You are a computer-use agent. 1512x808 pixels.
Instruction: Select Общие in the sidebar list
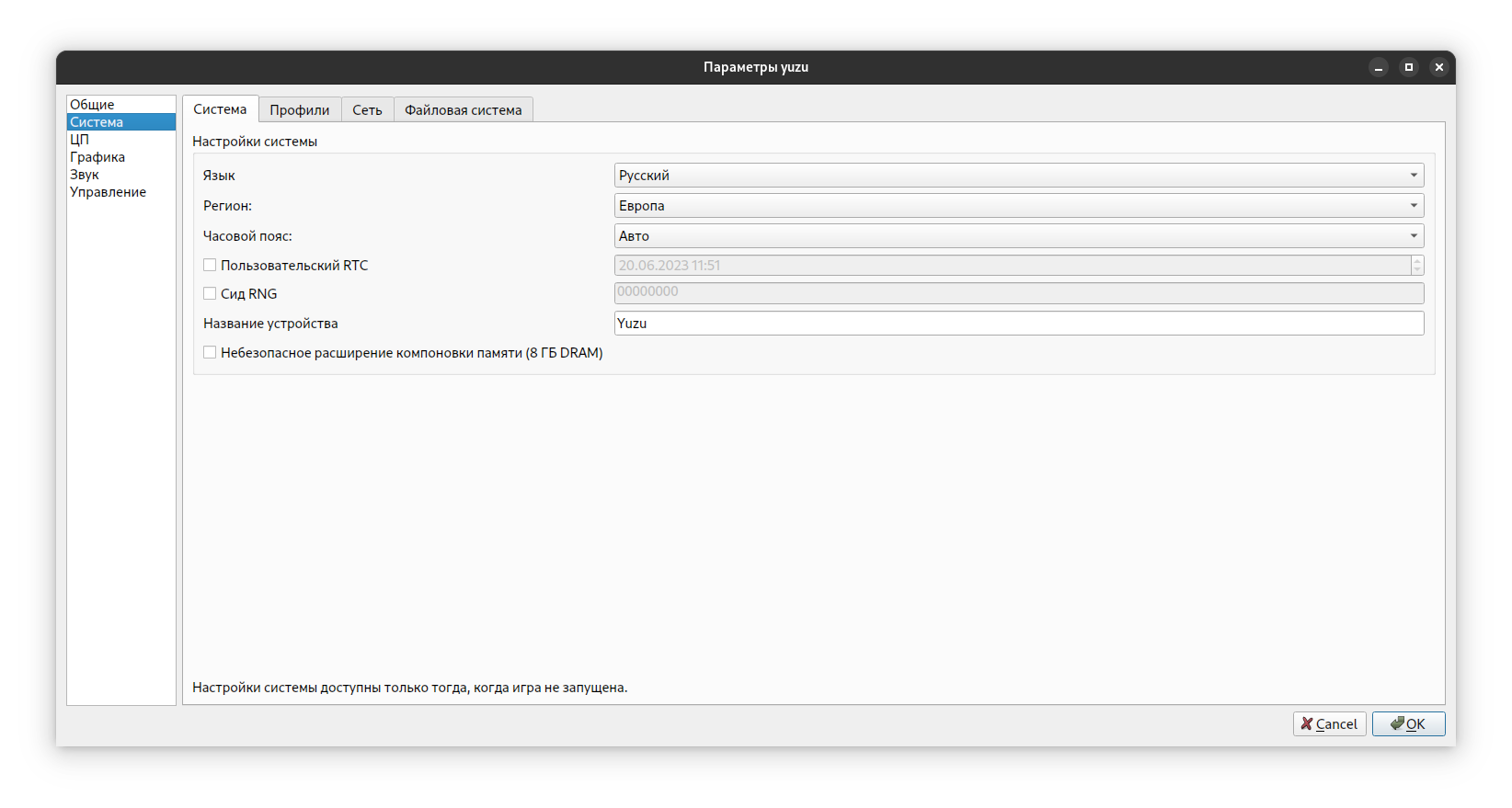pos(120,105)
